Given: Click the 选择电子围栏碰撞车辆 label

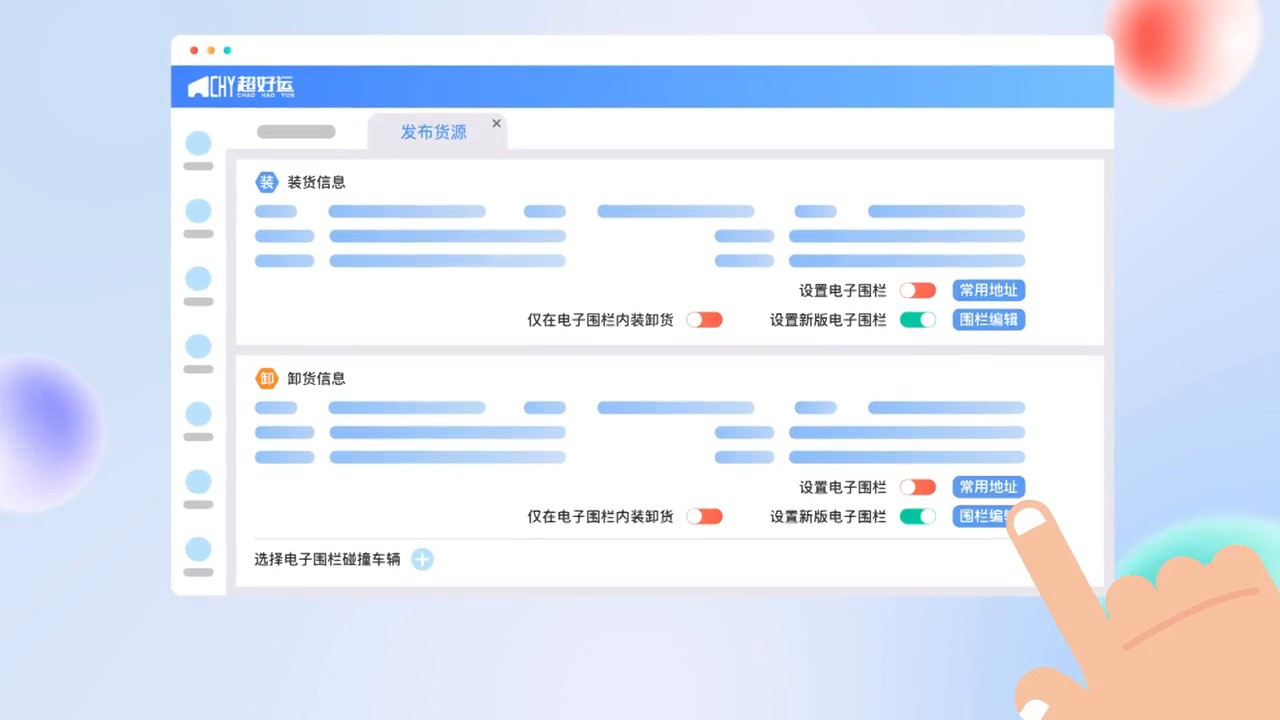Looking at the screenshot, I should click(x=327, y=559).
